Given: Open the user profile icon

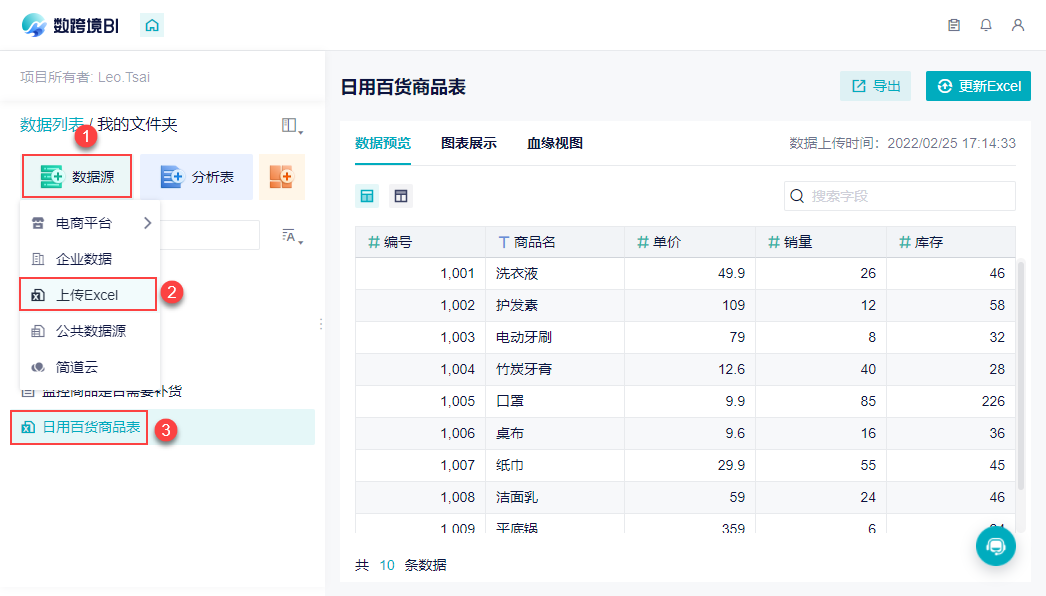Looking at the screenshot, I should [1018, 25].
